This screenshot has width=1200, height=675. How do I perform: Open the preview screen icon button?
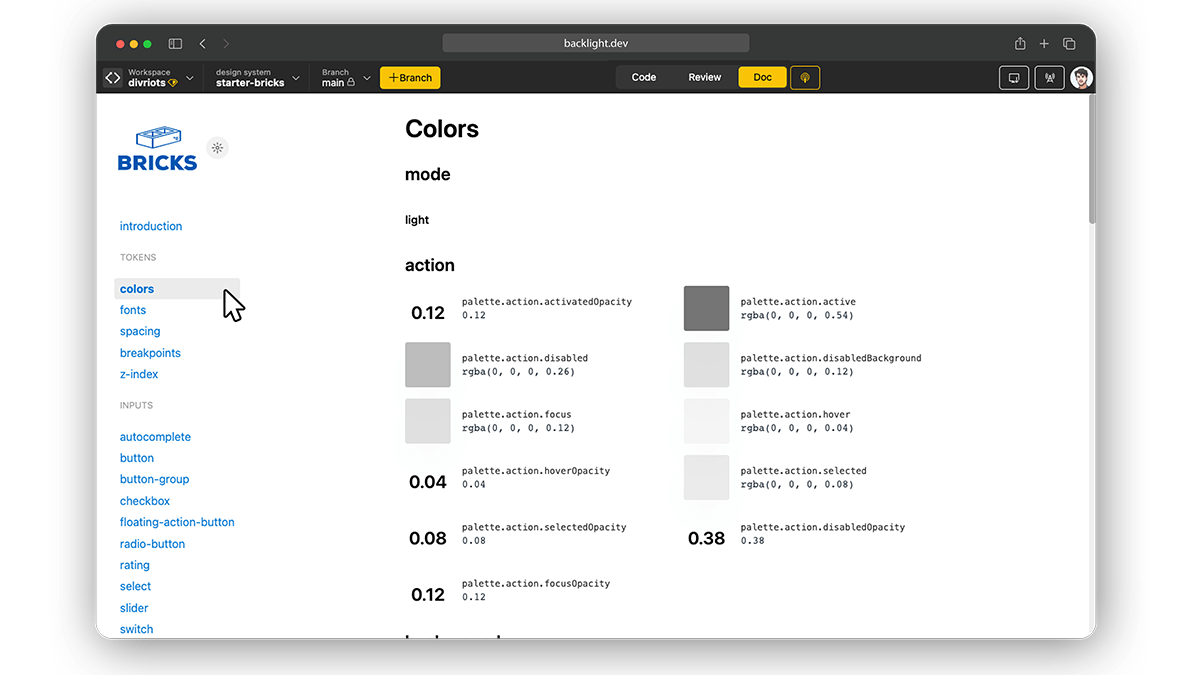[x=1014, y=77]
